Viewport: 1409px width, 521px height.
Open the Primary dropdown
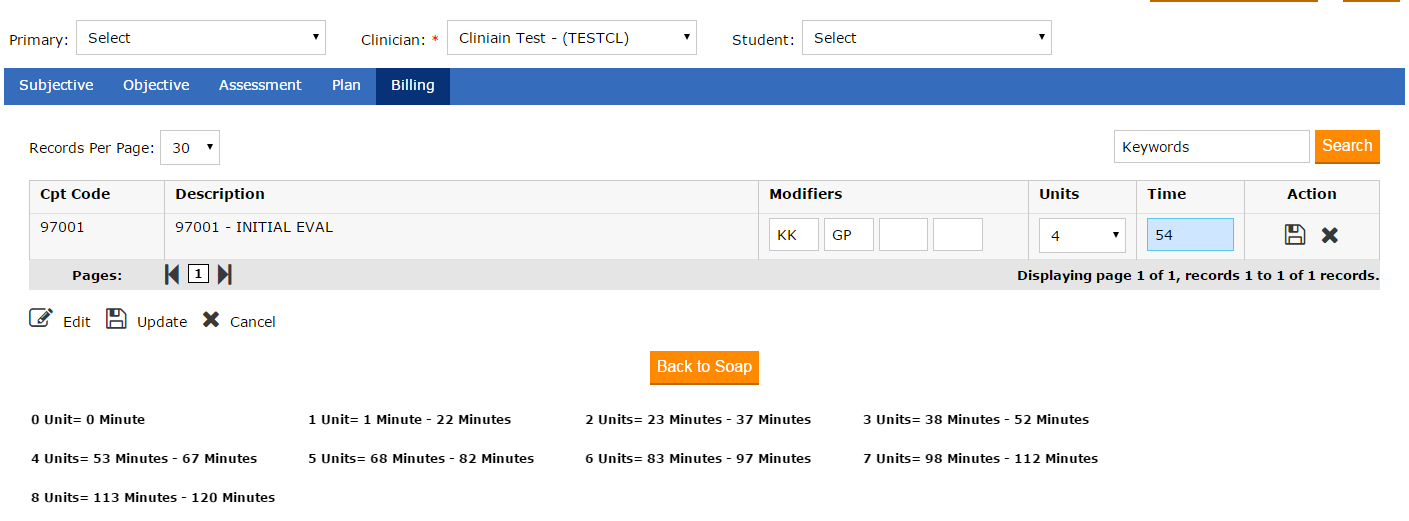click(x=201, y=38)
